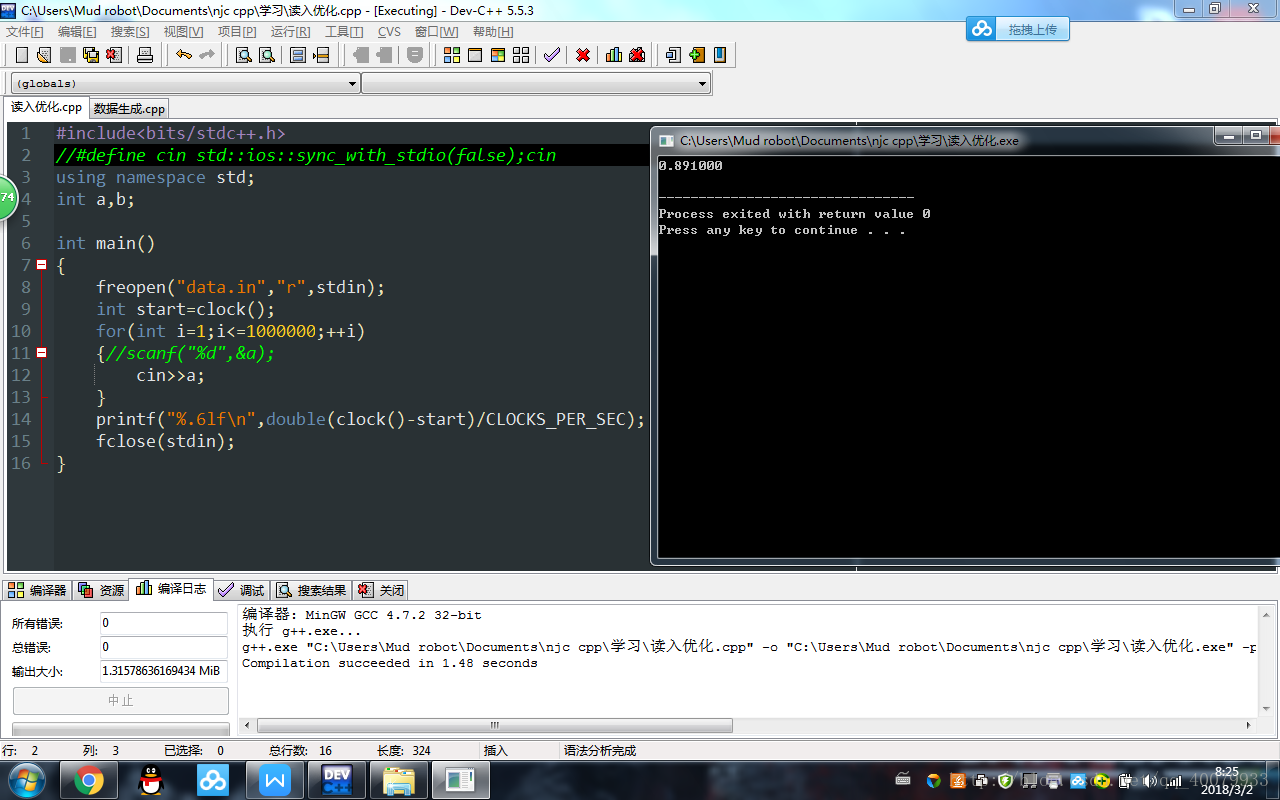
Task: Open the 项目[P] menu
Action: point(237,32)
